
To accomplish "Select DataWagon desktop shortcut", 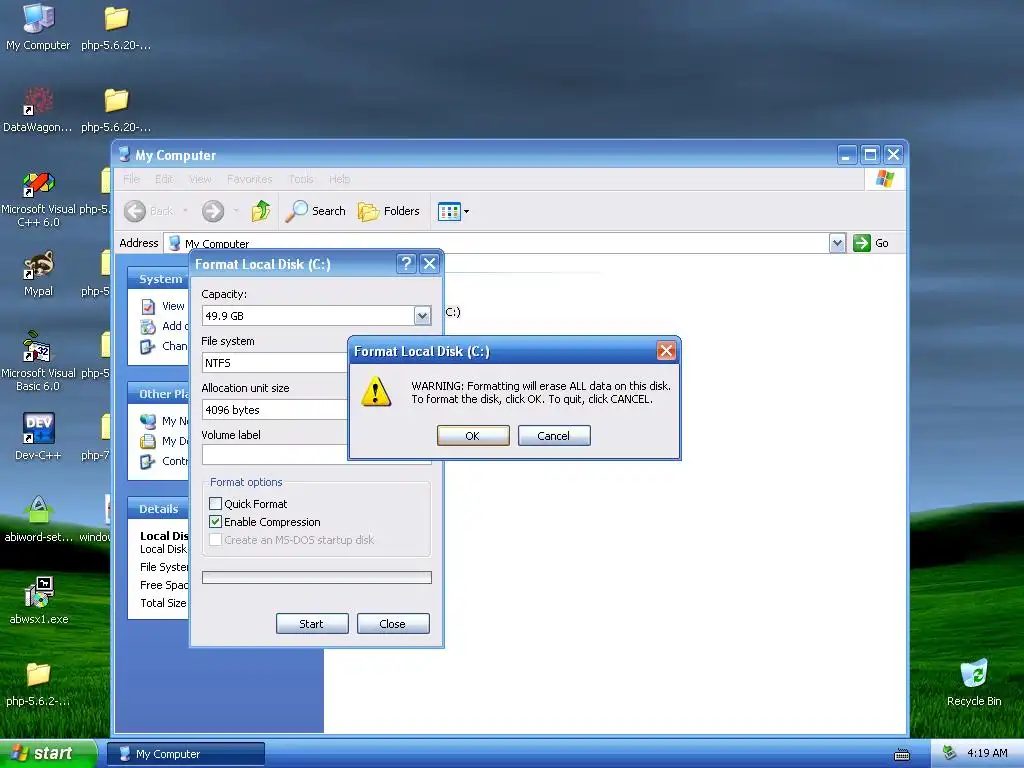I will [38, 109].
